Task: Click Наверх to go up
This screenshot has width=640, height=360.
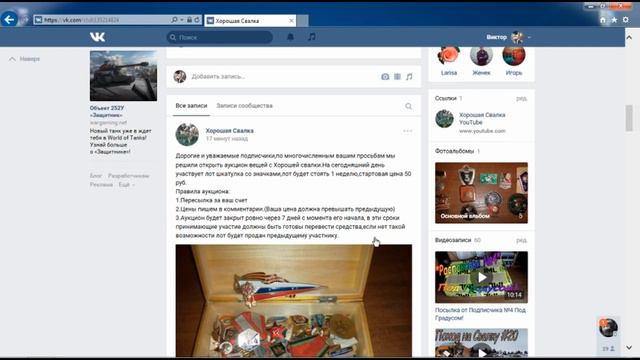Action: click(x=25, y=59)
